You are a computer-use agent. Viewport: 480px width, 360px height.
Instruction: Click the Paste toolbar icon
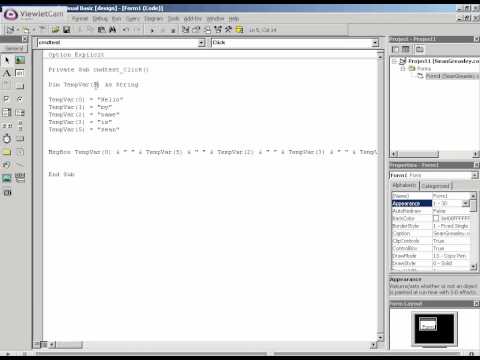102,30
